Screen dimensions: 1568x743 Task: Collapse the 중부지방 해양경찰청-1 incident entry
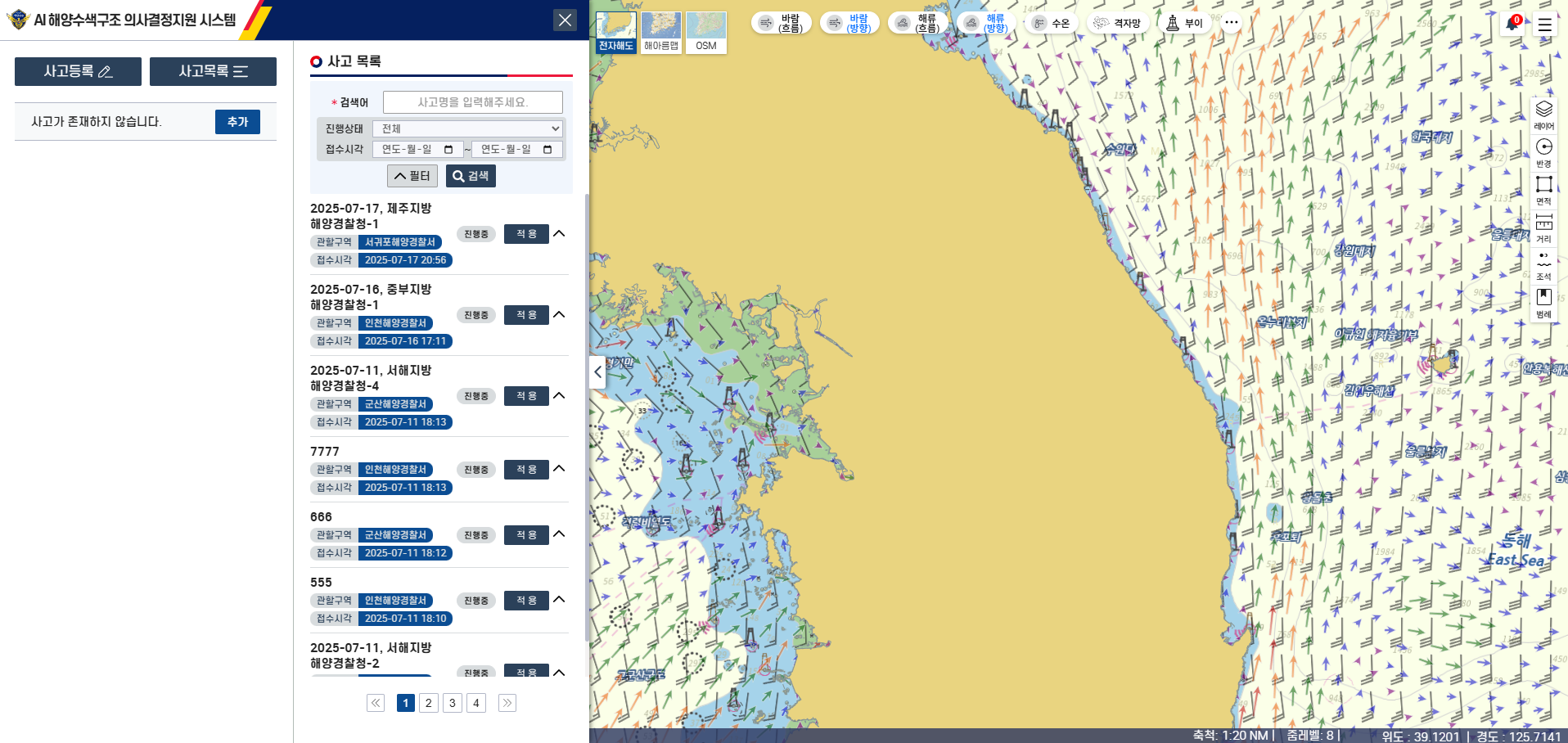(559, 315)
